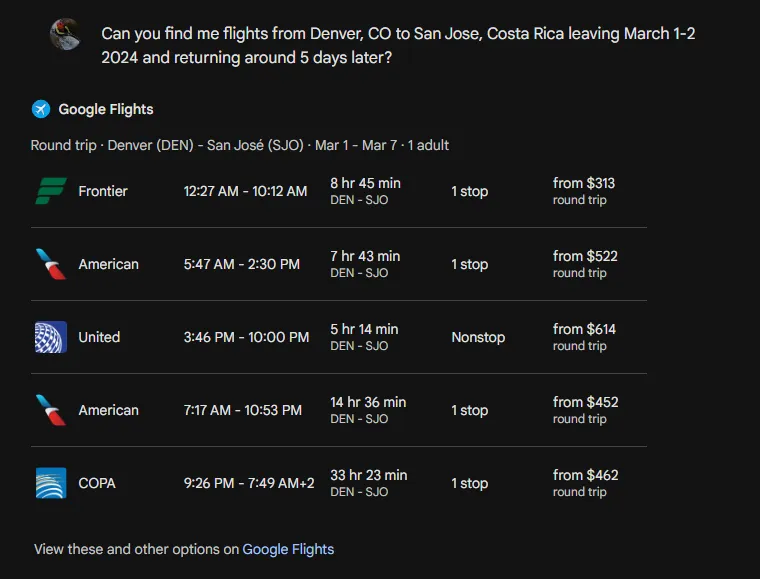Click the American logo on the $452 flight

[51, 410]
